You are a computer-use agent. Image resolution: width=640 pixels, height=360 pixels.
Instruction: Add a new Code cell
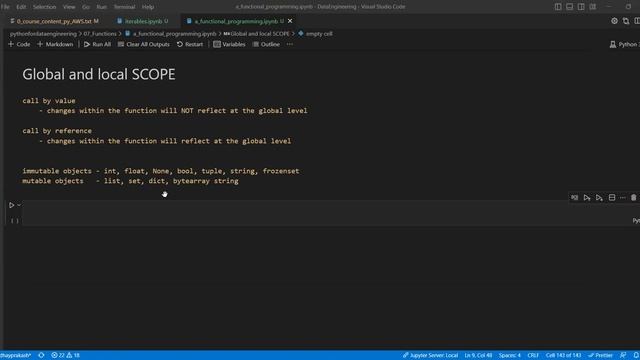(x=19, y=44)
